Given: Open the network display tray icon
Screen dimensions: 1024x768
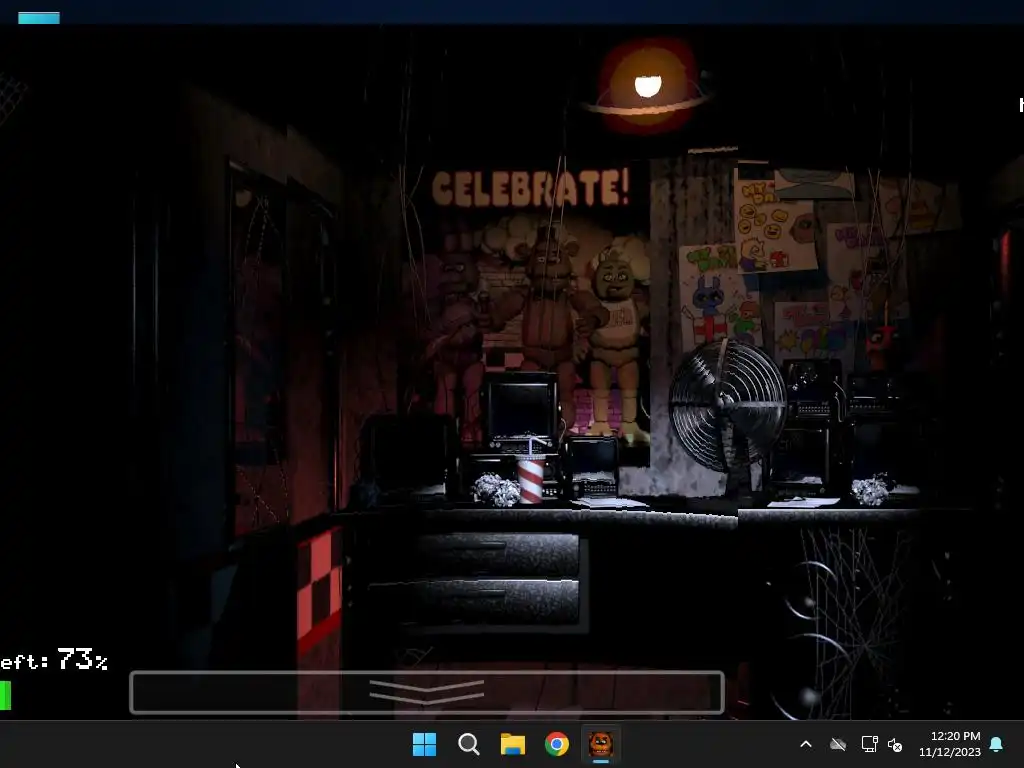Looking at the screenshot, I should click(x=869, y=744).
